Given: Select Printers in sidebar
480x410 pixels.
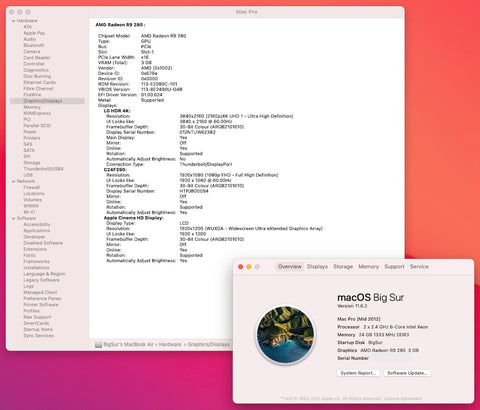Looking at the screenshot, I should point(32,138).
